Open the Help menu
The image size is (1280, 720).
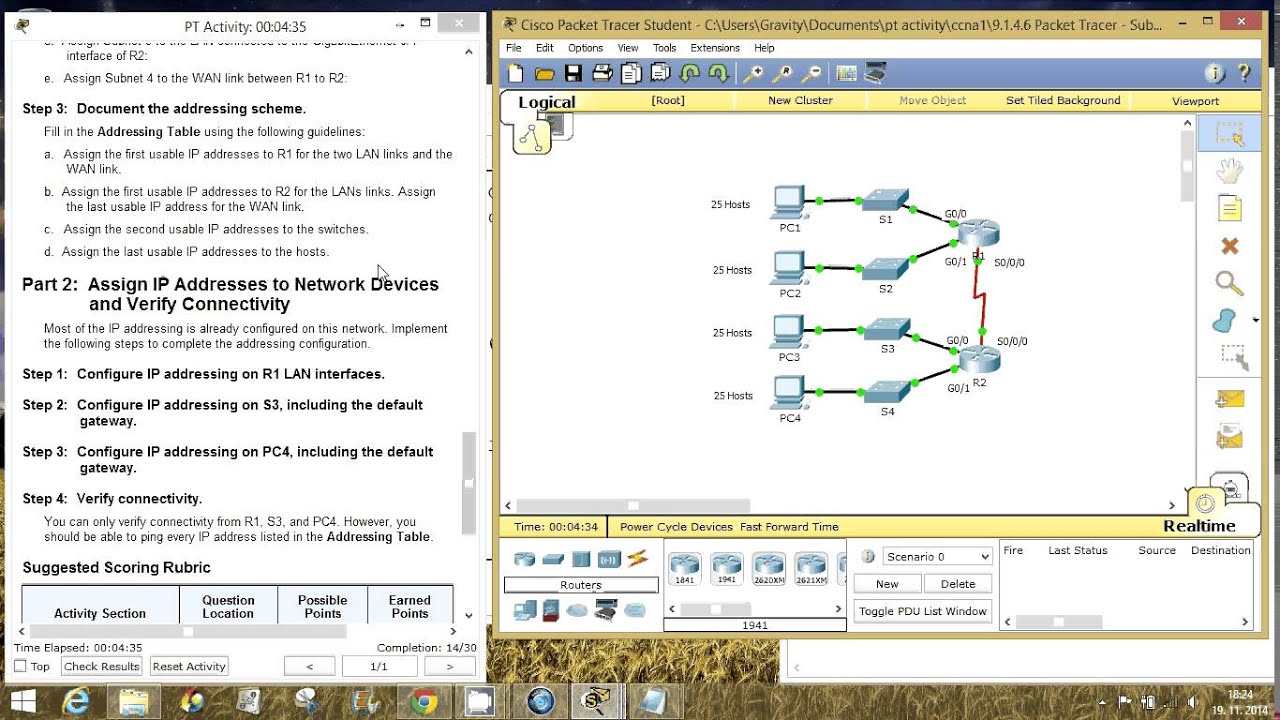[x=764, y=48]
